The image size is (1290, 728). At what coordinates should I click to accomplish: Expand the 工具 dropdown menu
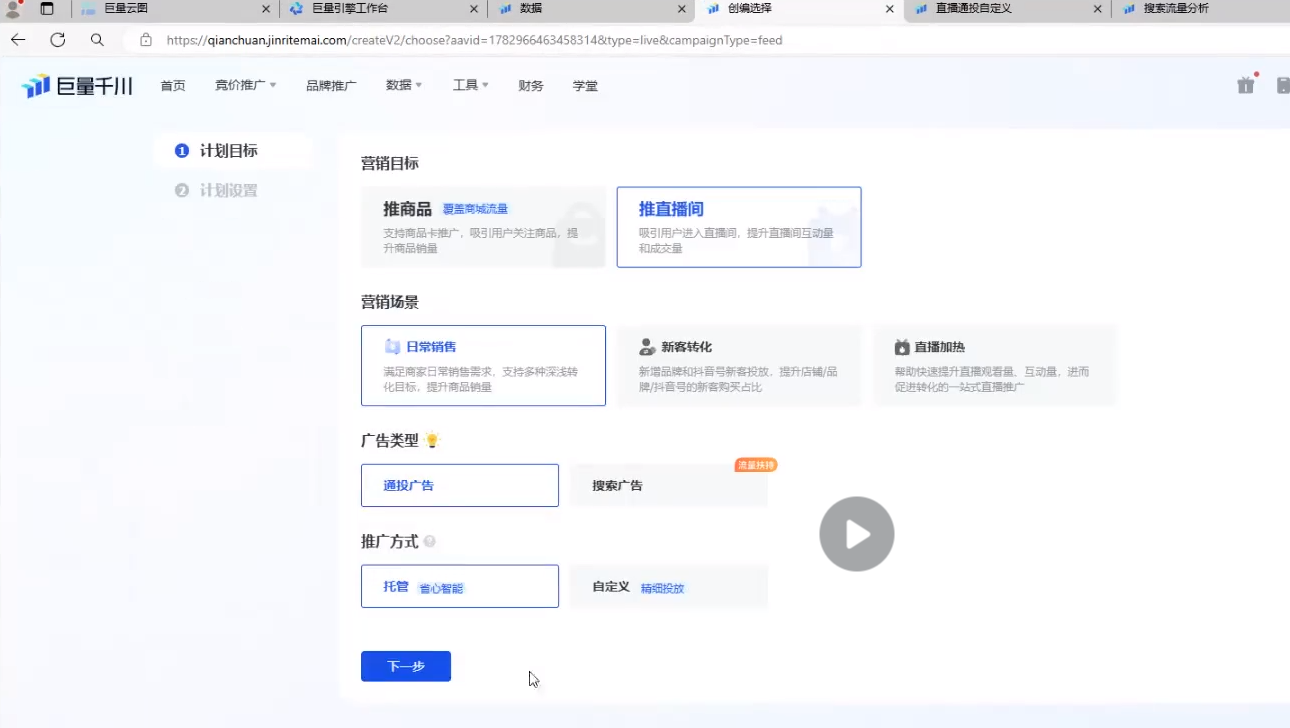(x=470, y=86)
